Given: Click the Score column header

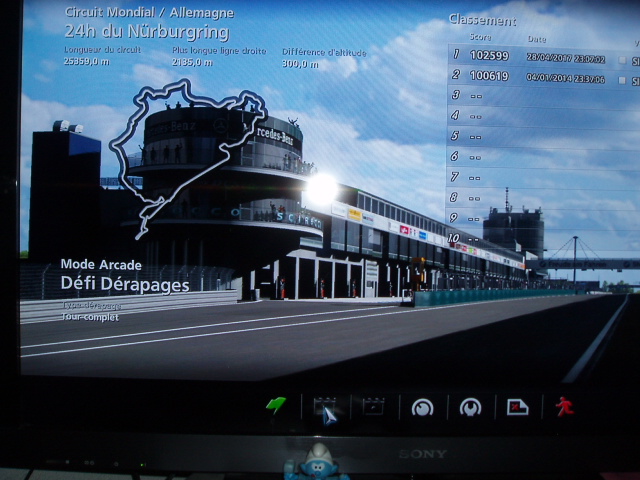Looking at the screenshot, I should click(x=480, y=37).
